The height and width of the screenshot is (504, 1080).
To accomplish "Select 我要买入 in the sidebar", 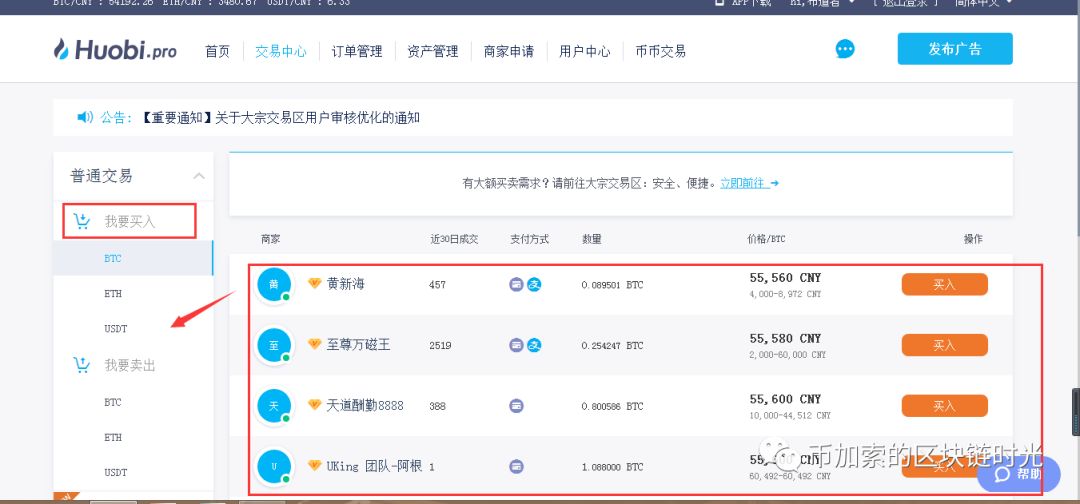I will pos(130,222).
